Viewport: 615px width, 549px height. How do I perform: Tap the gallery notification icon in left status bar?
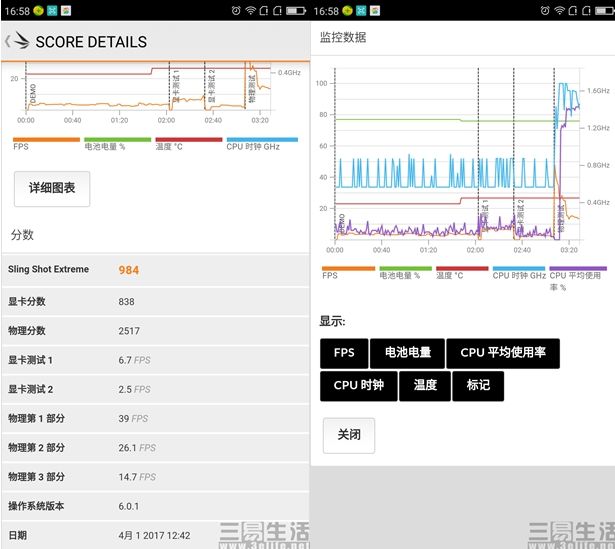[66, 11]
